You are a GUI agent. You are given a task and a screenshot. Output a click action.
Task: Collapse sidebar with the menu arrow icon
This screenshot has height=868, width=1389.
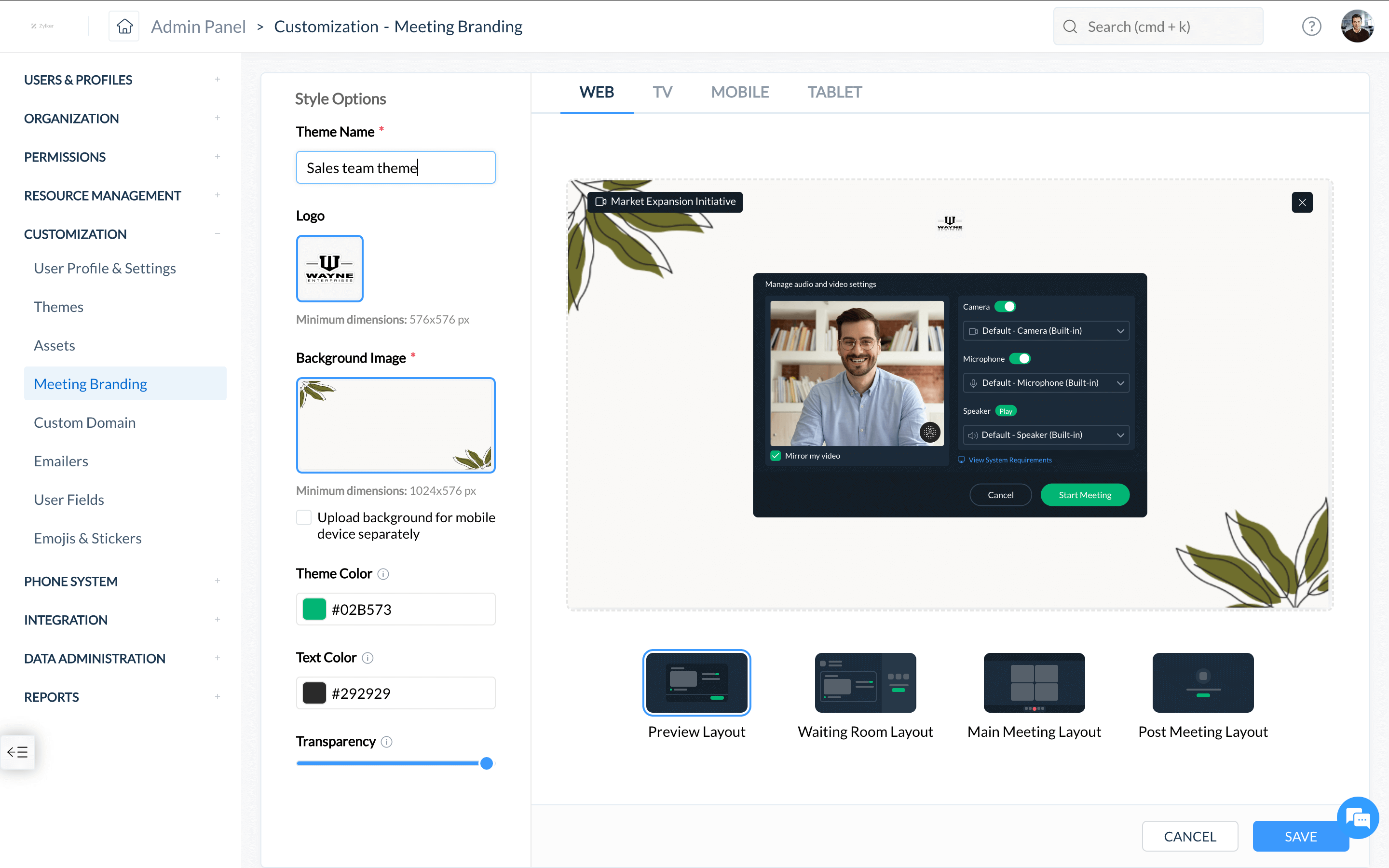pyautogui.click(x=17, y=751)
